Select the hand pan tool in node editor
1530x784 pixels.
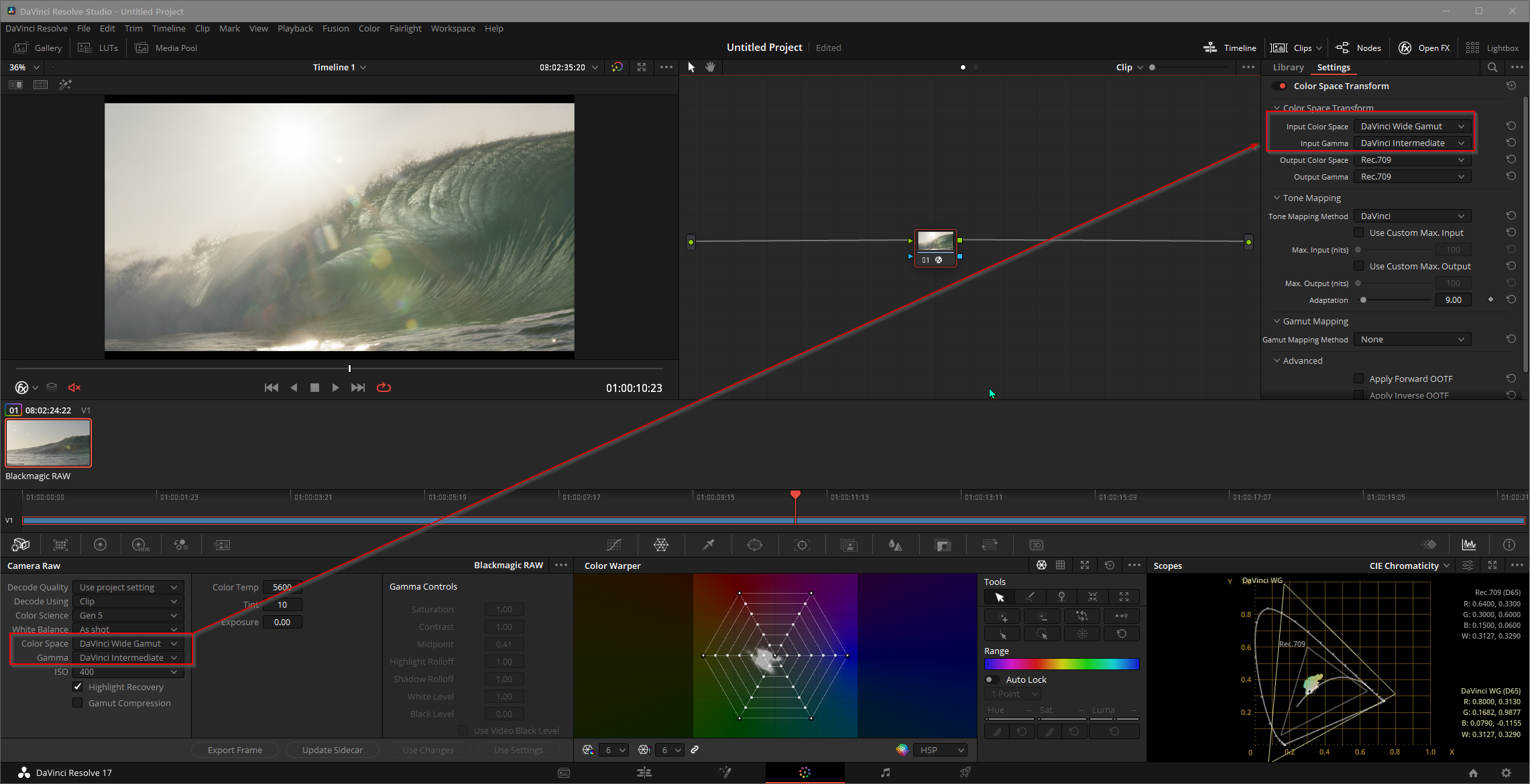click(x=710, y=67)
